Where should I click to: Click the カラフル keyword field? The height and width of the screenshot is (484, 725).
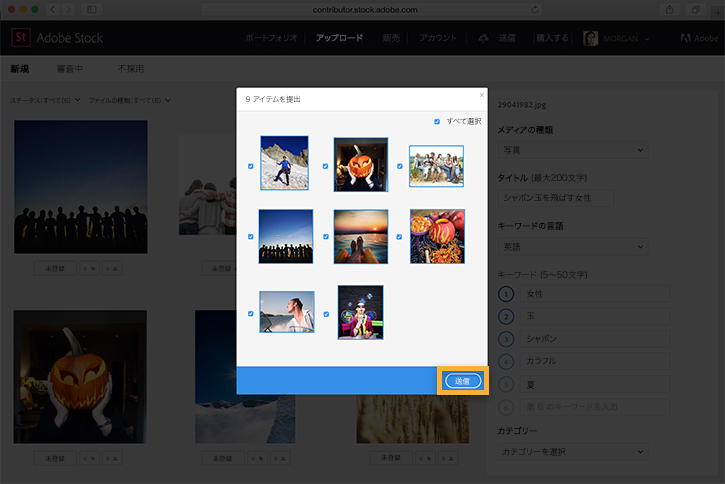(595, 361)
